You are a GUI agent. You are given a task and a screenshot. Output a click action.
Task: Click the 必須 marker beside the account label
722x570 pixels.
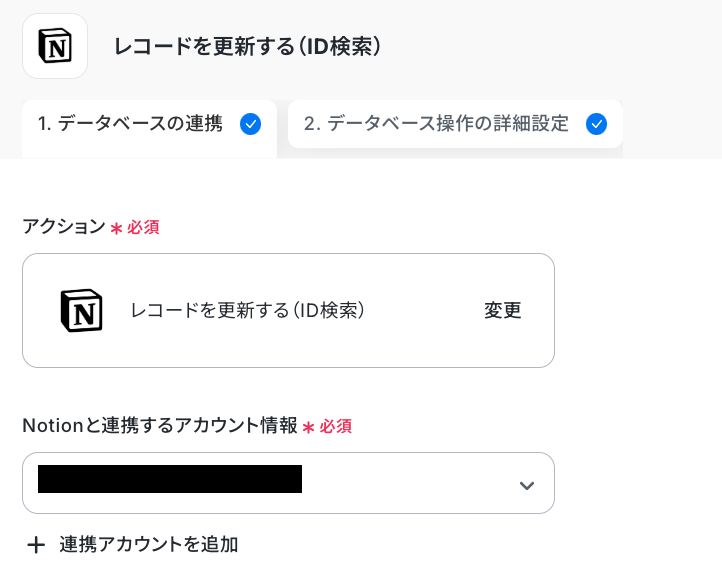[x=336, y=427]
